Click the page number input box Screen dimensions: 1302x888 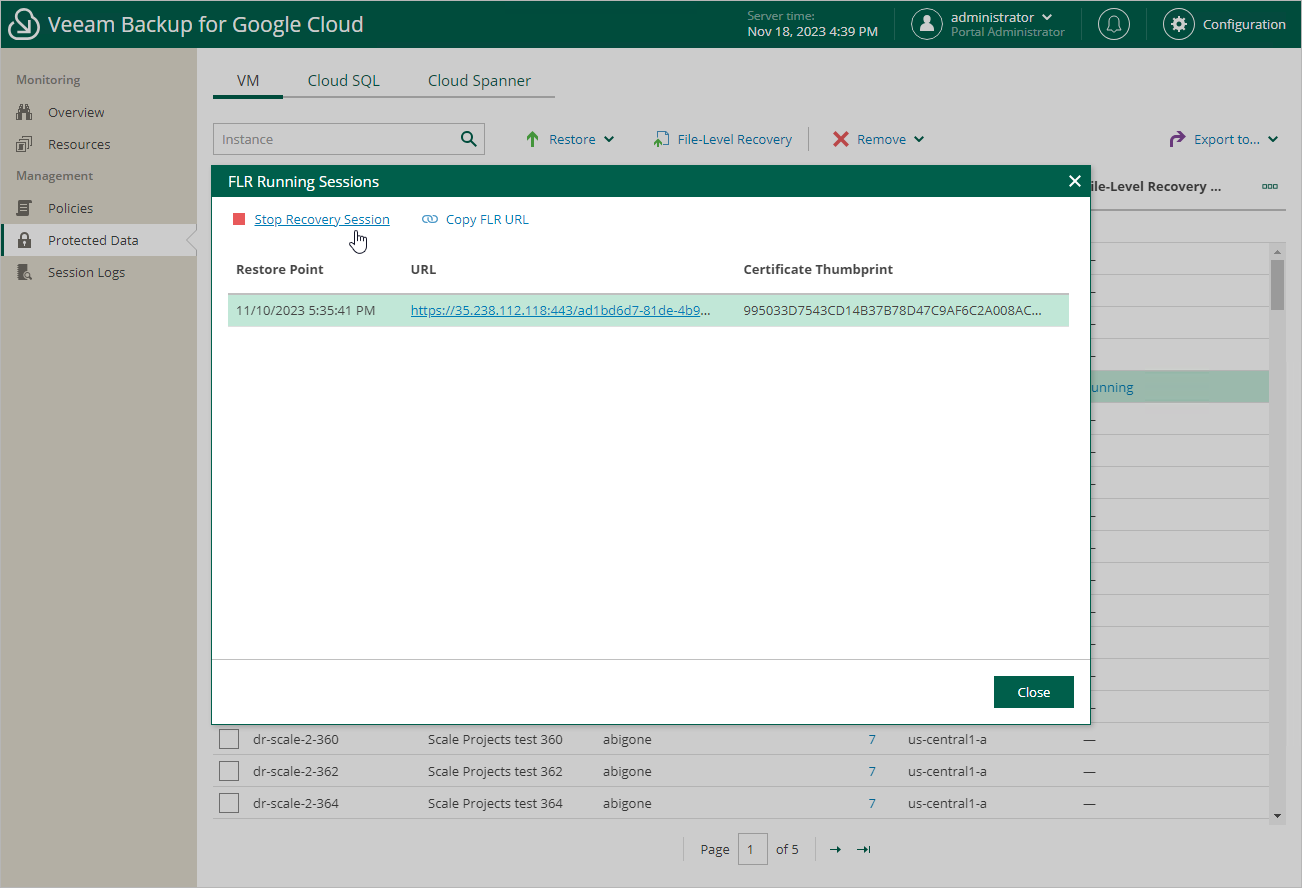point(752,849)
